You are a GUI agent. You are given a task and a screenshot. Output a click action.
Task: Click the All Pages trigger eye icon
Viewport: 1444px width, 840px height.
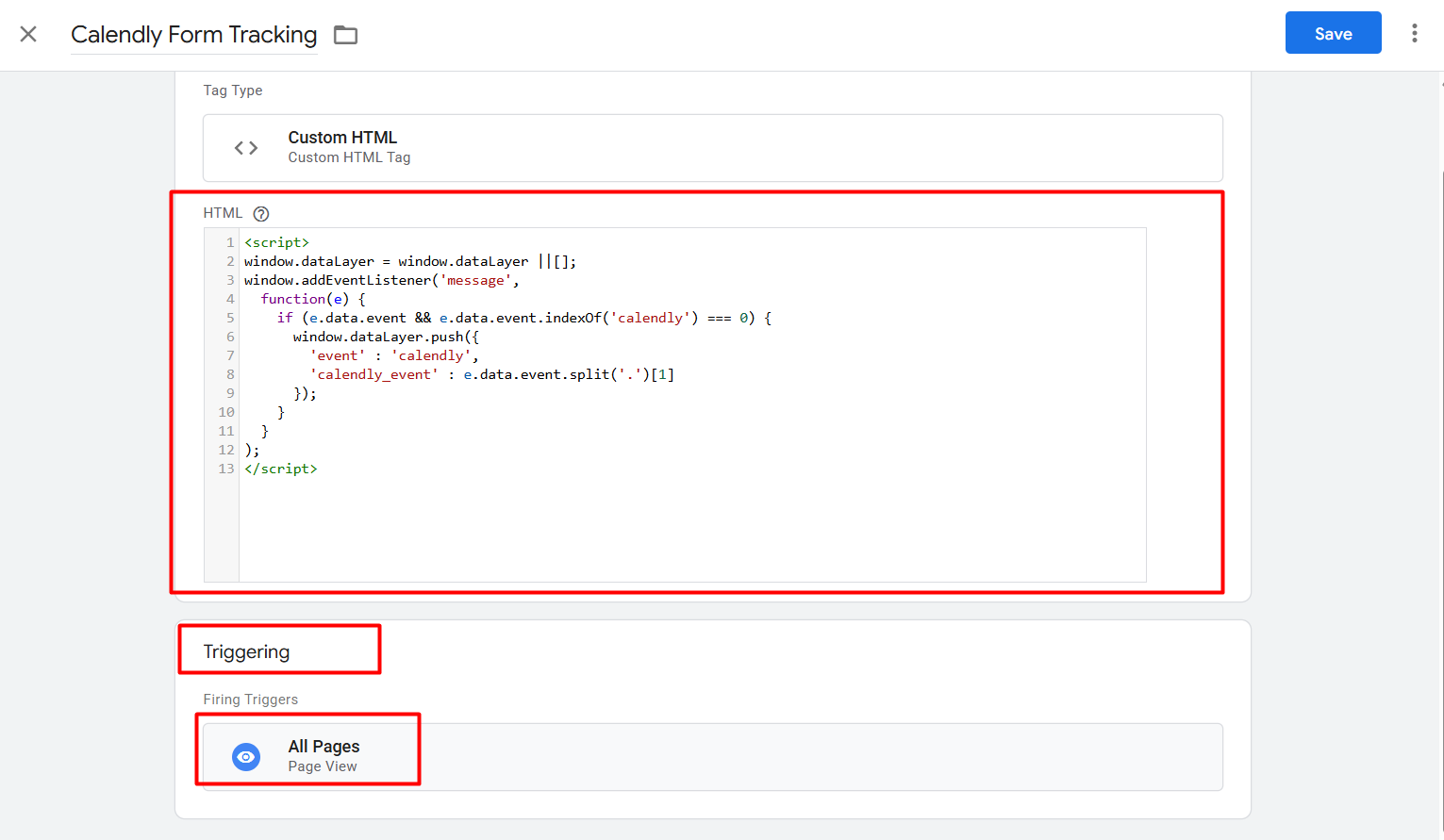click(246, 757)
